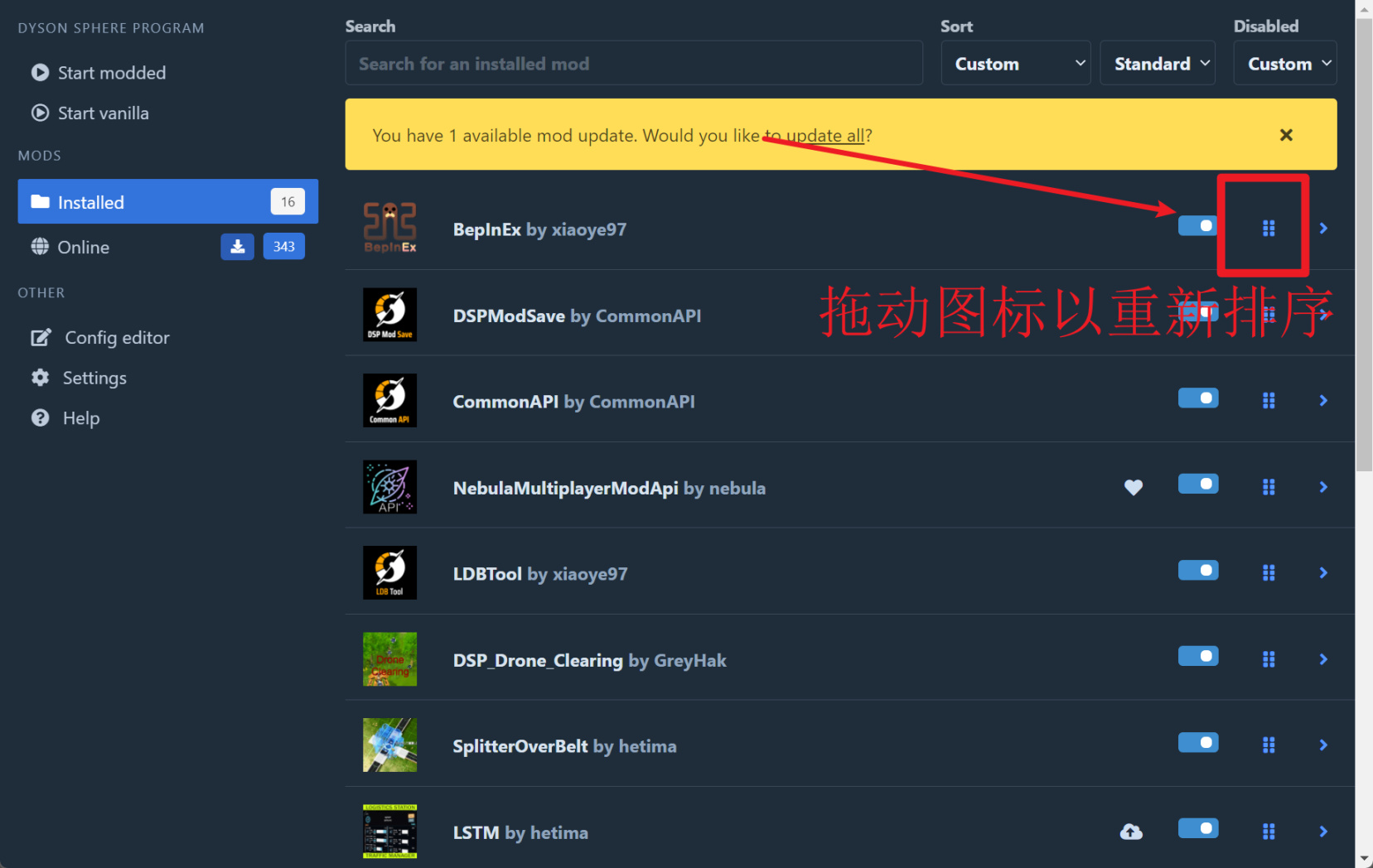
Task: Click the "DSPModSave by CommonAPI" mod name
Action: (x=577, y=316)
